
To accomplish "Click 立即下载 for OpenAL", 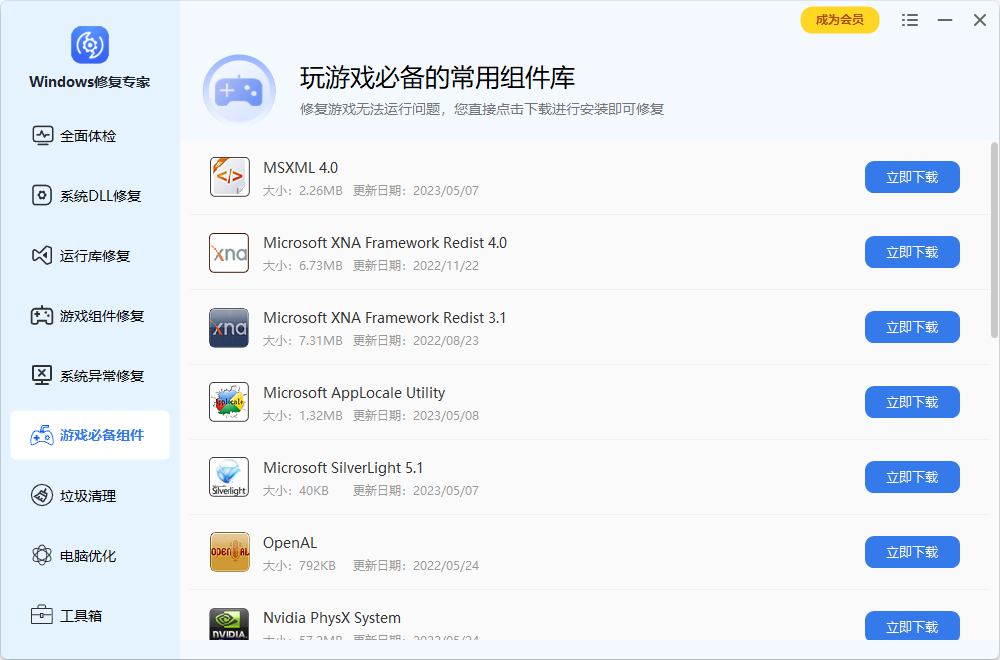I will [x=911, y=552].
